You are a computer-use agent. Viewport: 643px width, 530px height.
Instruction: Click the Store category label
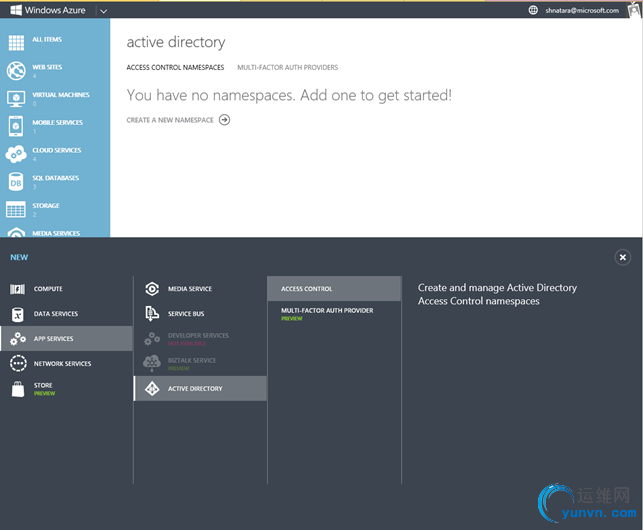pos(43,385)
